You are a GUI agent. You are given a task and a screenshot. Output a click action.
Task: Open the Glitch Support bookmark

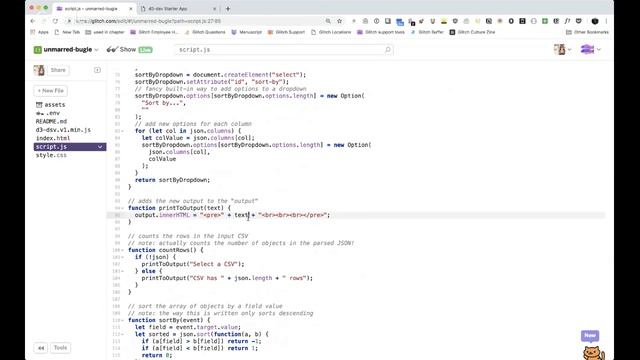click(x=286, y=32)
